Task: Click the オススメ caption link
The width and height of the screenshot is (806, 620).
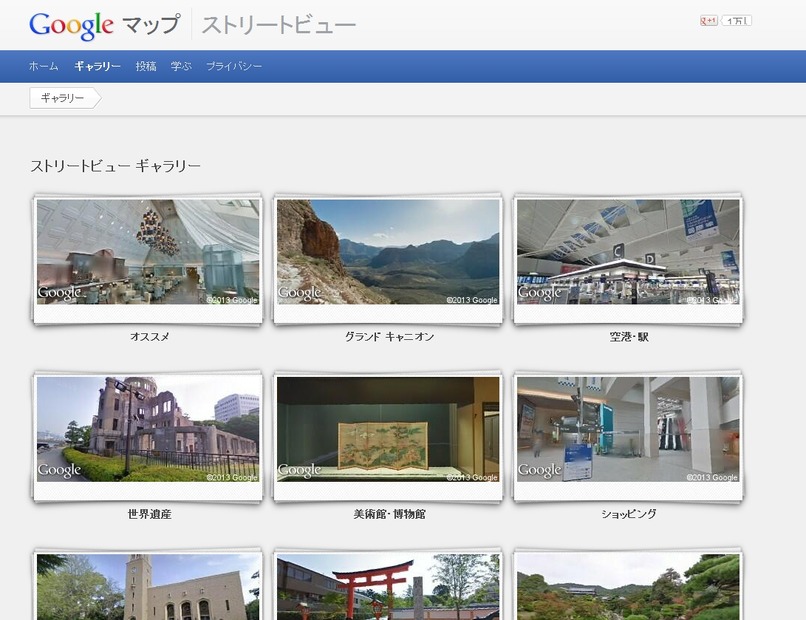Action: (x=150, y=337)
